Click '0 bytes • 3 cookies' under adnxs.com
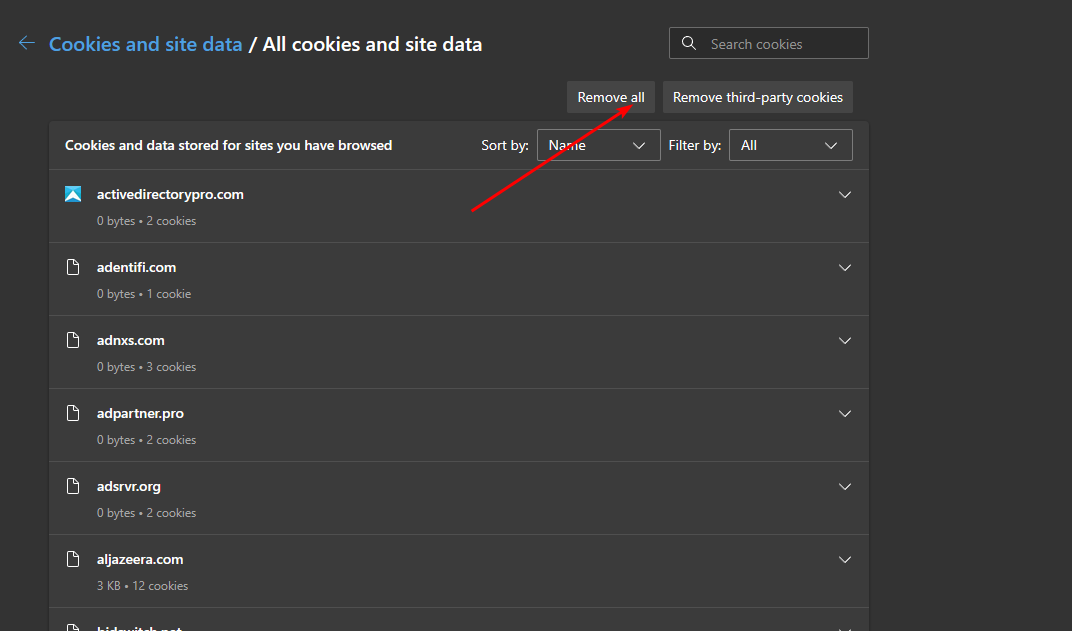1072x631 pixels. pyautogui.click(x=146, y=367)
